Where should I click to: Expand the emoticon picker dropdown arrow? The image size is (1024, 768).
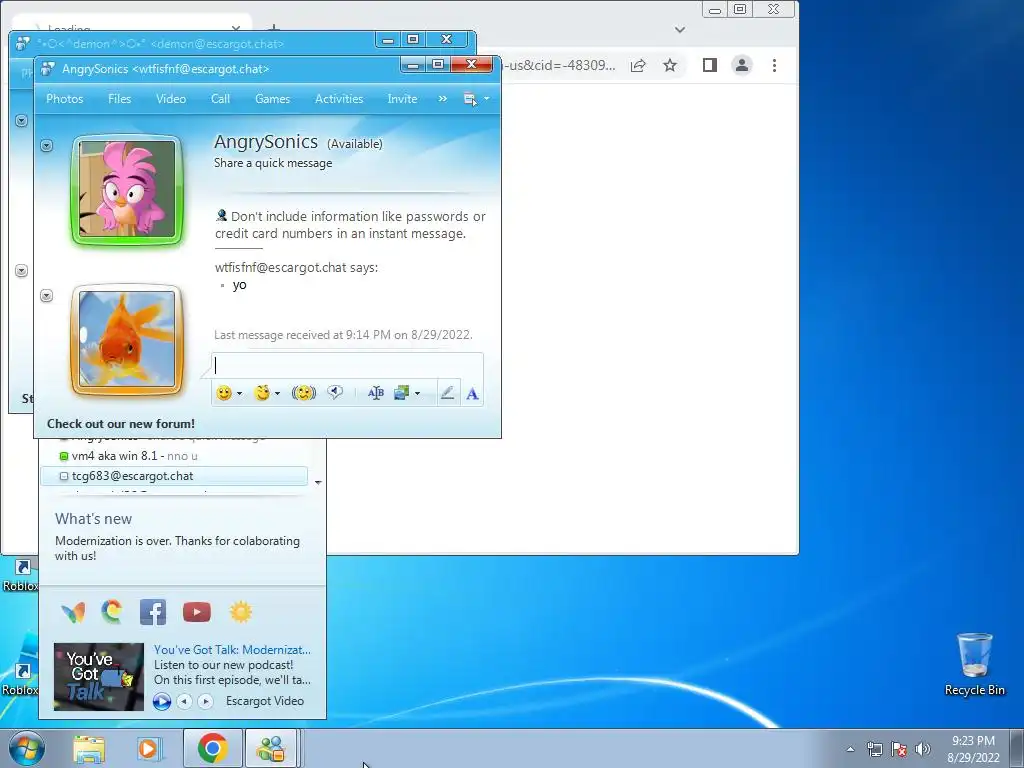coord(240,394)
